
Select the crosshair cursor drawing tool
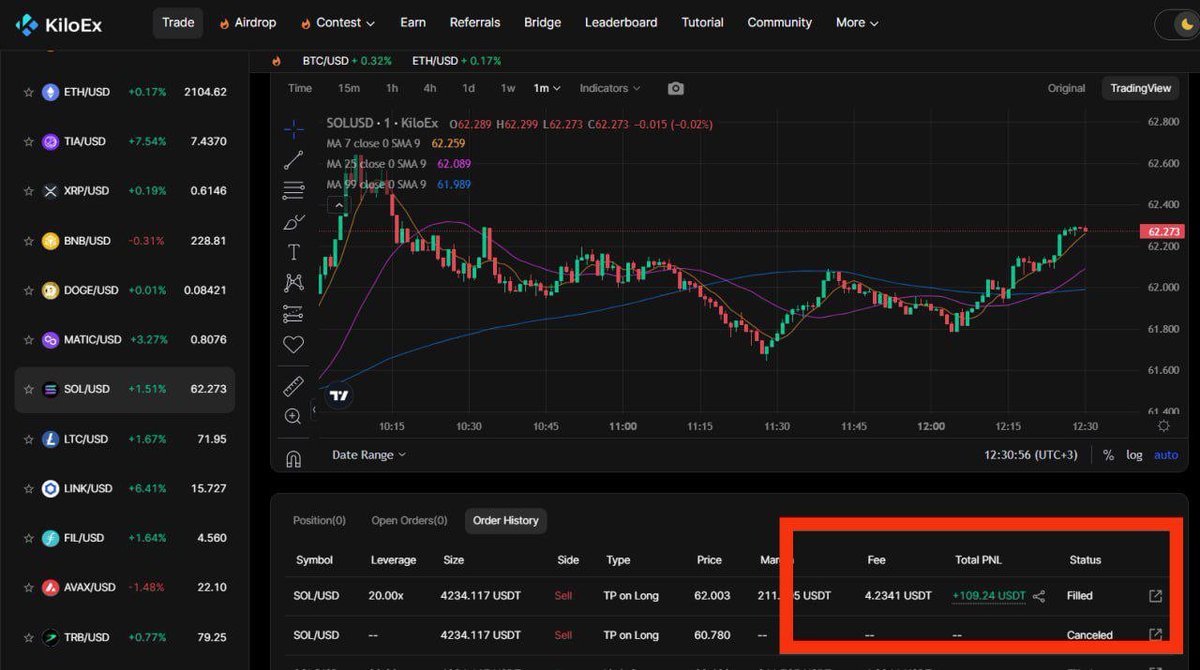[x=293, y=128]
